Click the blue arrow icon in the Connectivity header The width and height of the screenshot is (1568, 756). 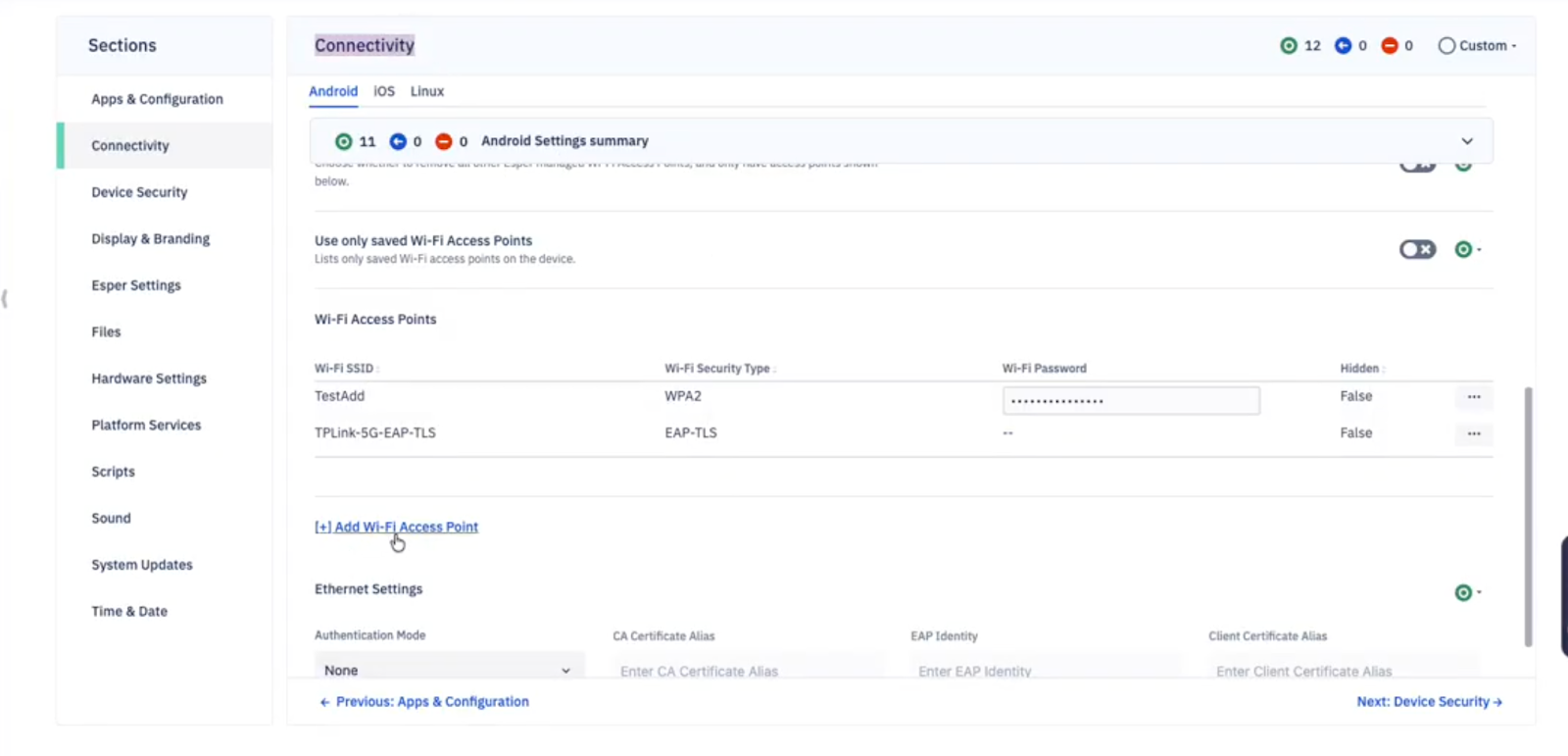point(1343,46)
